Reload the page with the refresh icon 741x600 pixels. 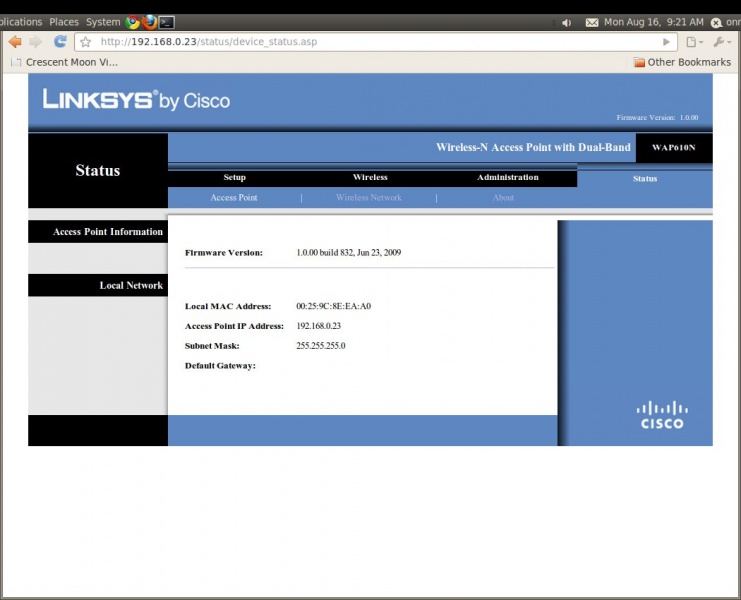(60, 42)
